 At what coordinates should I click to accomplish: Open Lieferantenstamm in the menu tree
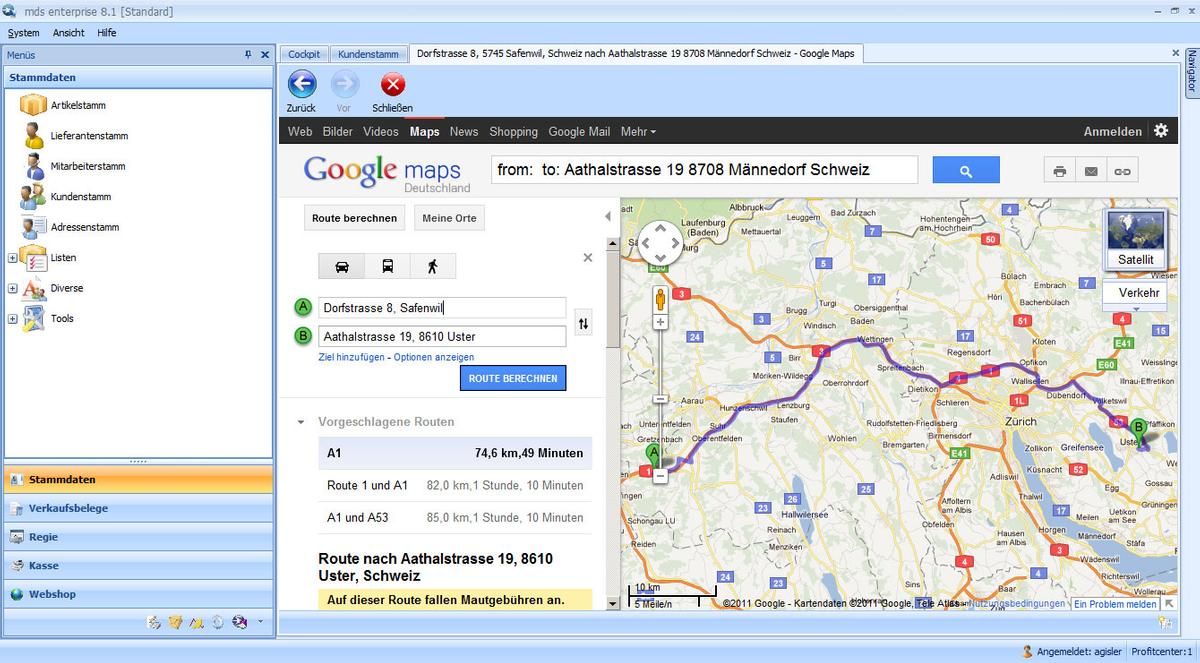pyautogui.click(x=89, y=135)
